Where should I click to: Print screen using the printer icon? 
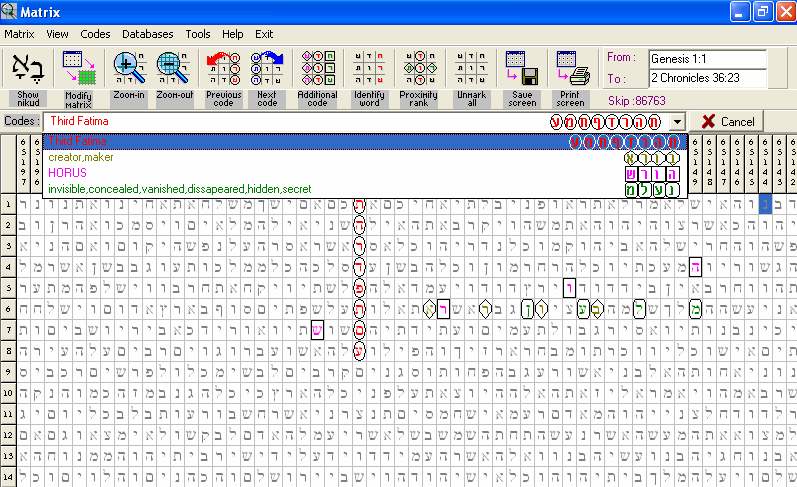click(571, 68)
